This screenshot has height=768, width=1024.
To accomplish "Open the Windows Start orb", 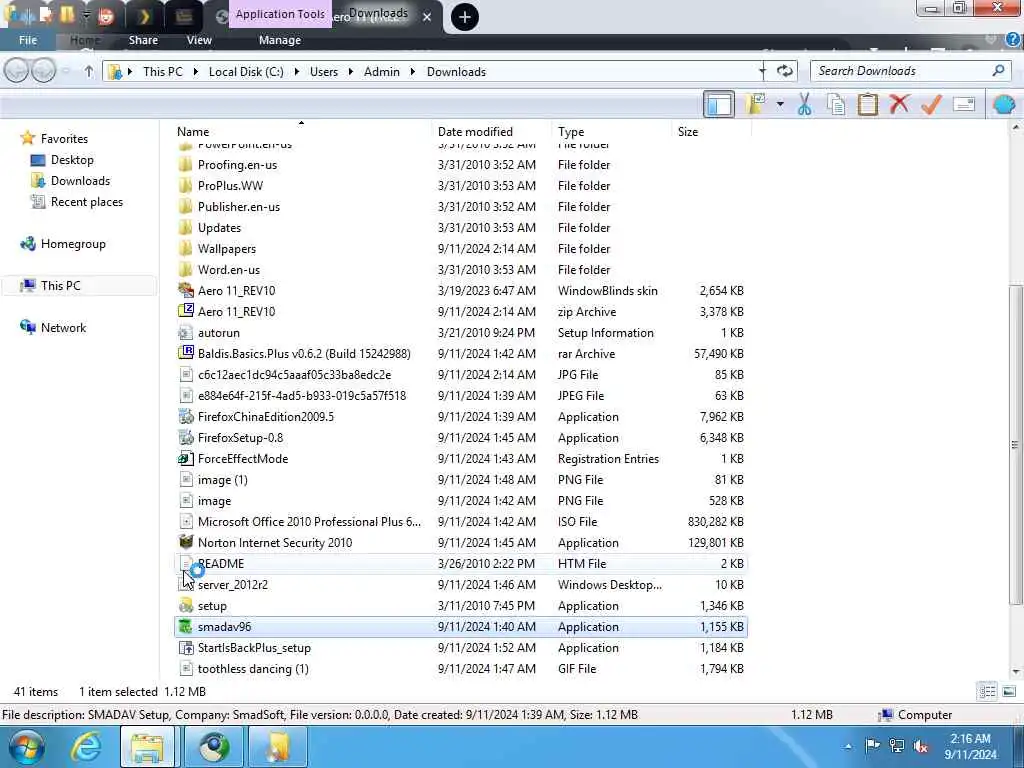I will click(x=25, y=747).
